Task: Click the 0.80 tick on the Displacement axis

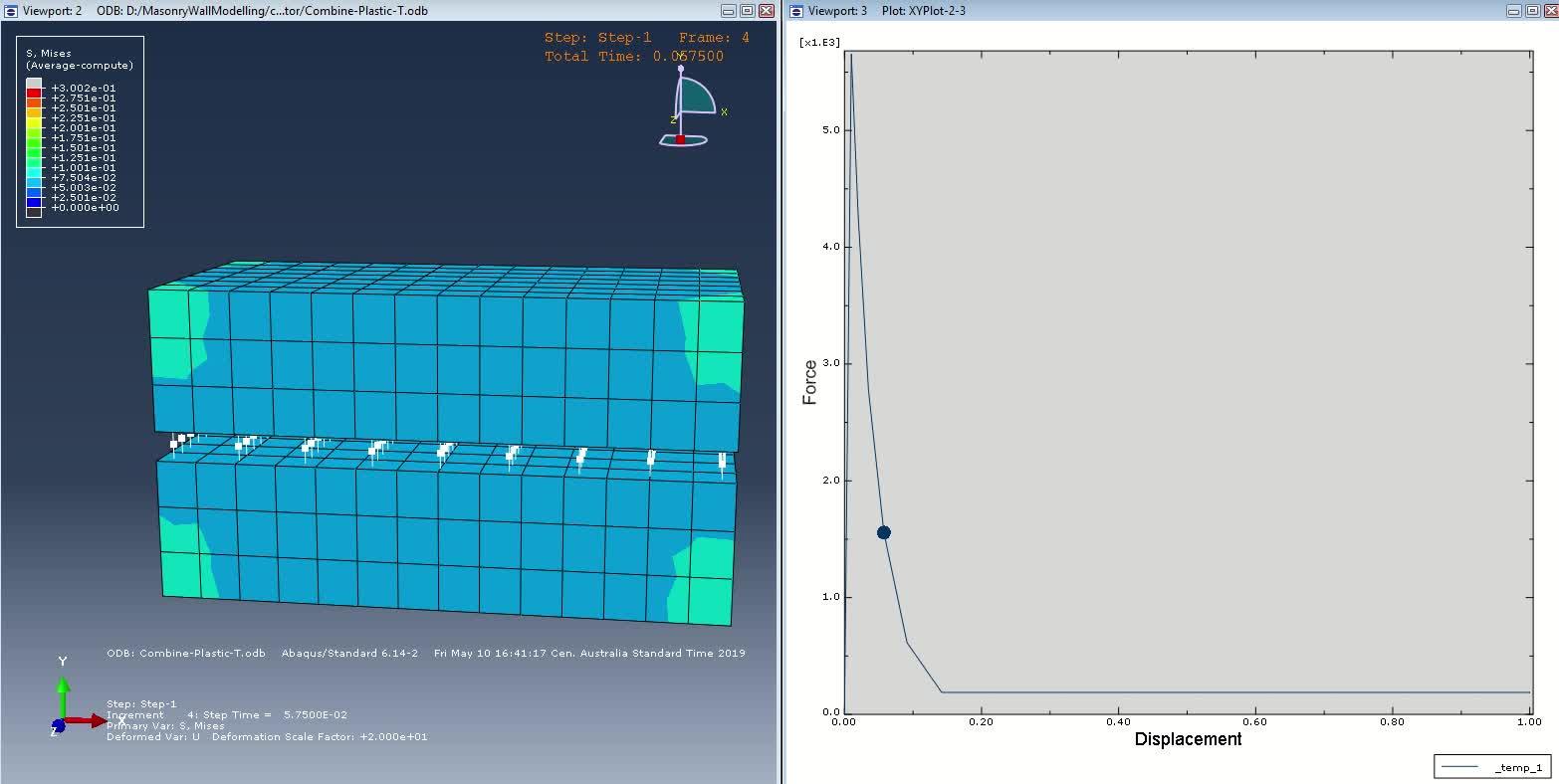Action: pyautogui.click(x=1393, y=722)
